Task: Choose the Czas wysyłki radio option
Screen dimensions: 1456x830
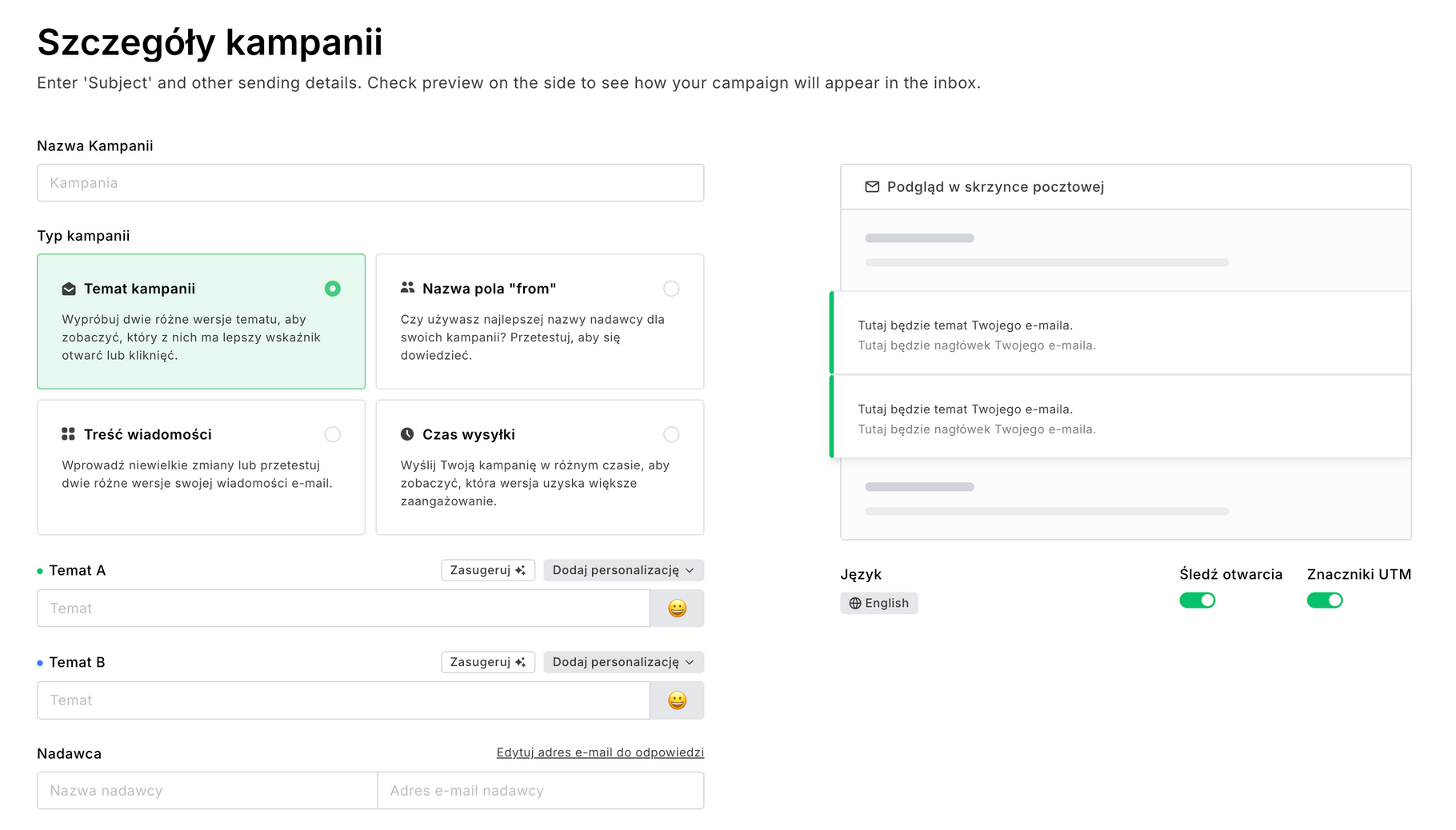Action: 671,434
